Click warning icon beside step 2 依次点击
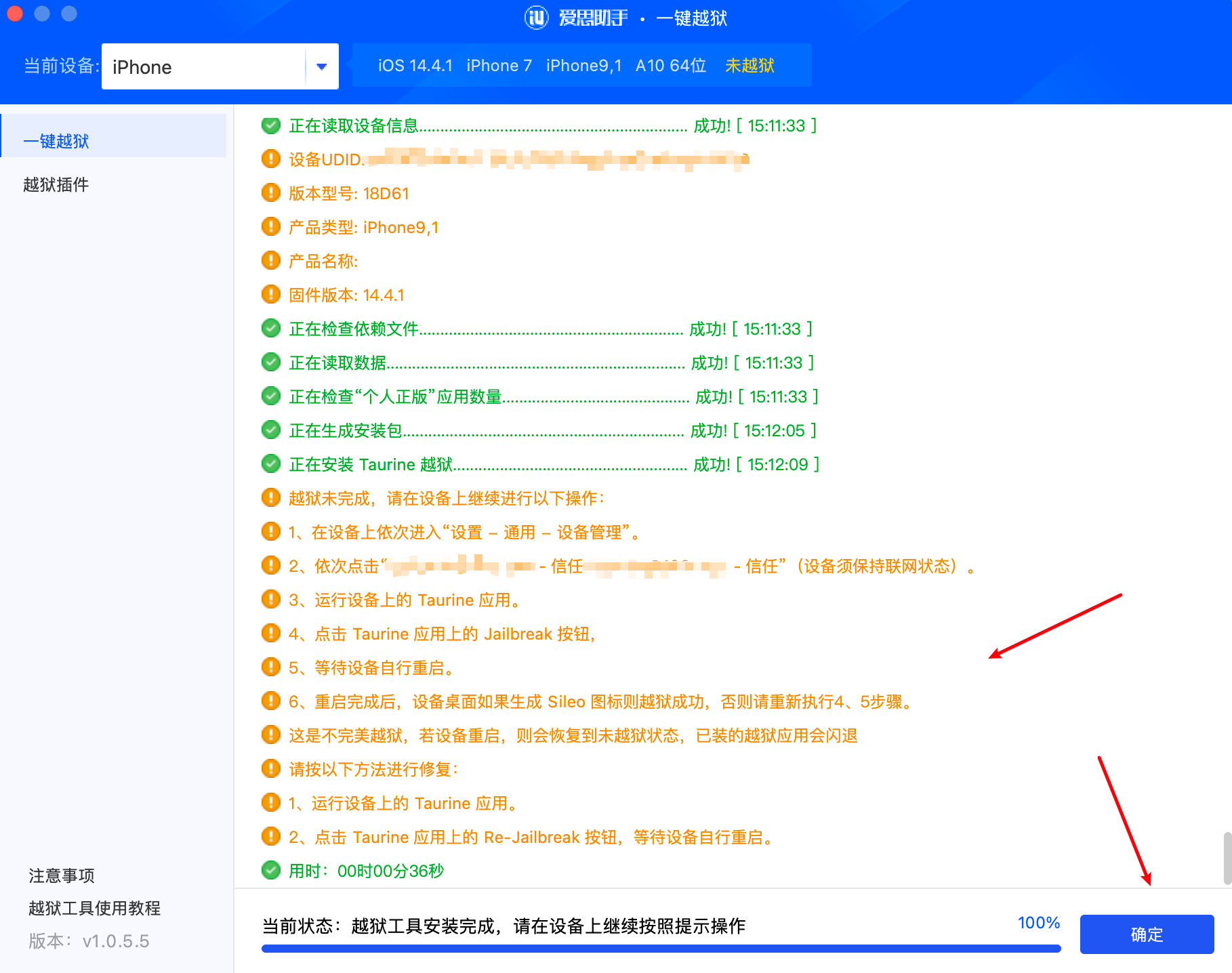Image resolution: width=1232 pixels, height=973 pixels. pyautogui.click(x=271, y=566)
